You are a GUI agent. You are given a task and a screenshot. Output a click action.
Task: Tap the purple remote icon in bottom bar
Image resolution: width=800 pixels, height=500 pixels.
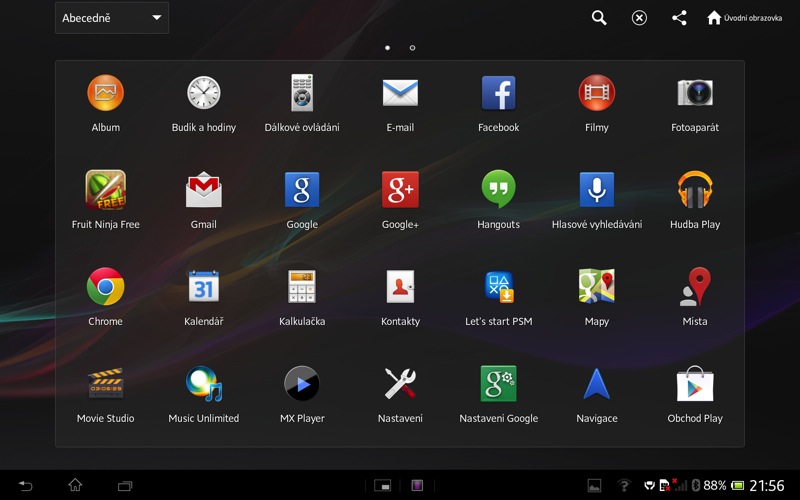coord(417,485)
